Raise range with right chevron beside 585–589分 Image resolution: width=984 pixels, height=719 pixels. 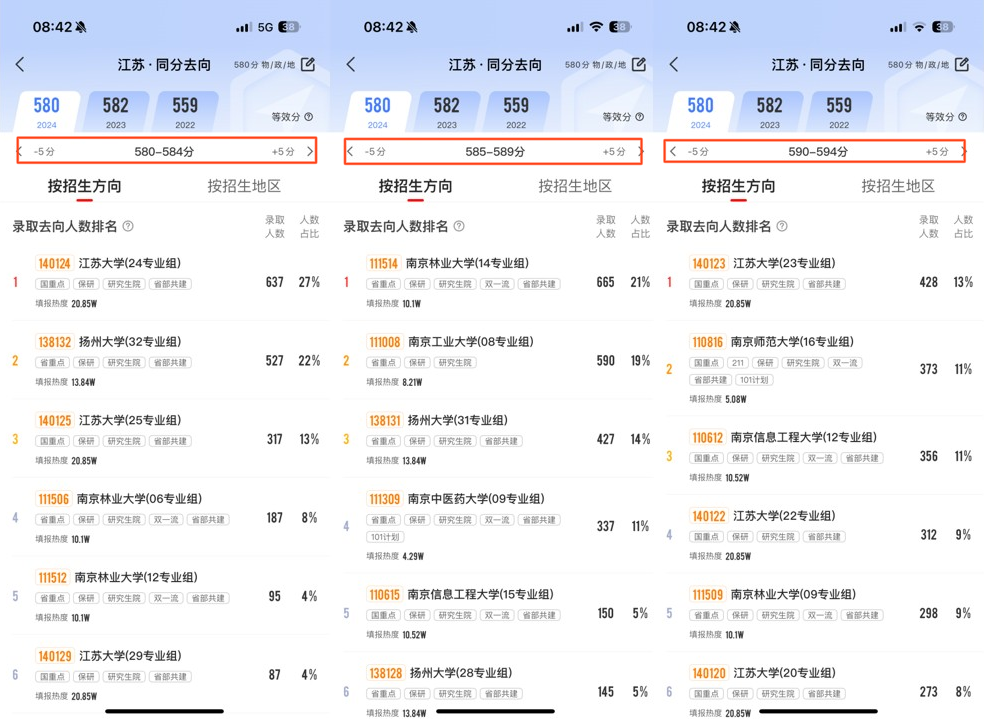coord(640,151)
